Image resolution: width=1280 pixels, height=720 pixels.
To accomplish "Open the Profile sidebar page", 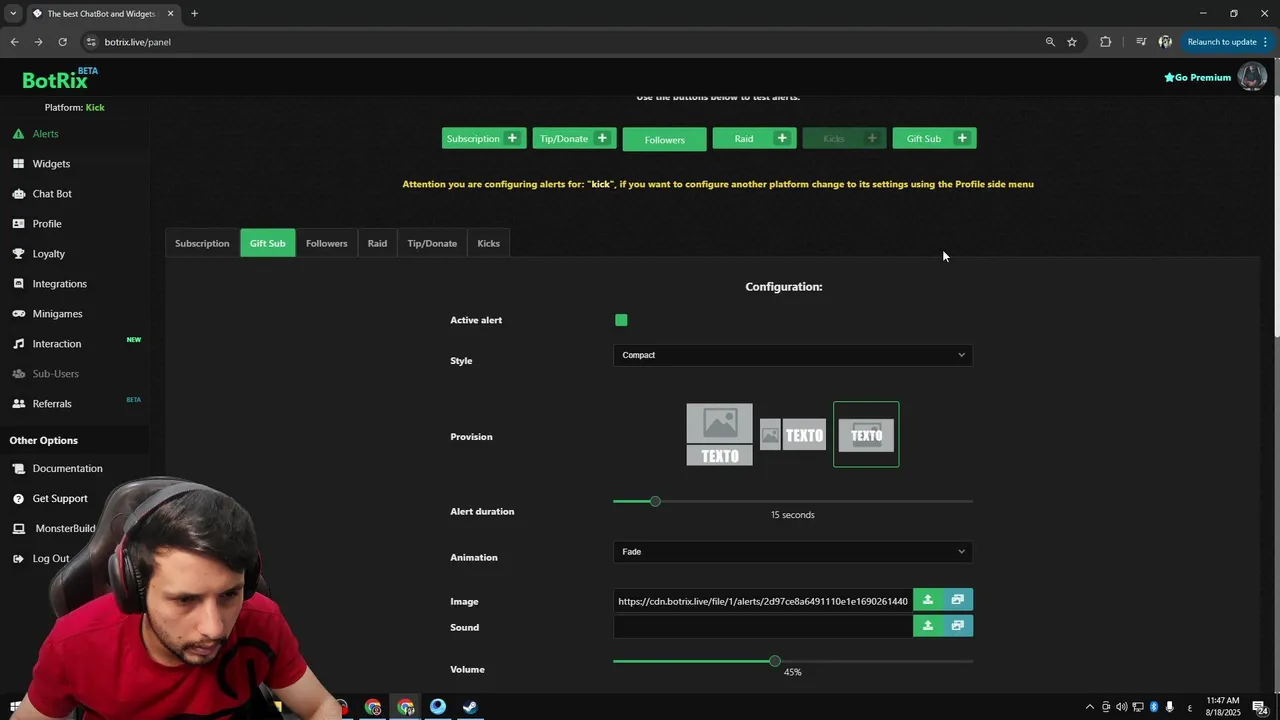I will [x=47, y=224].
